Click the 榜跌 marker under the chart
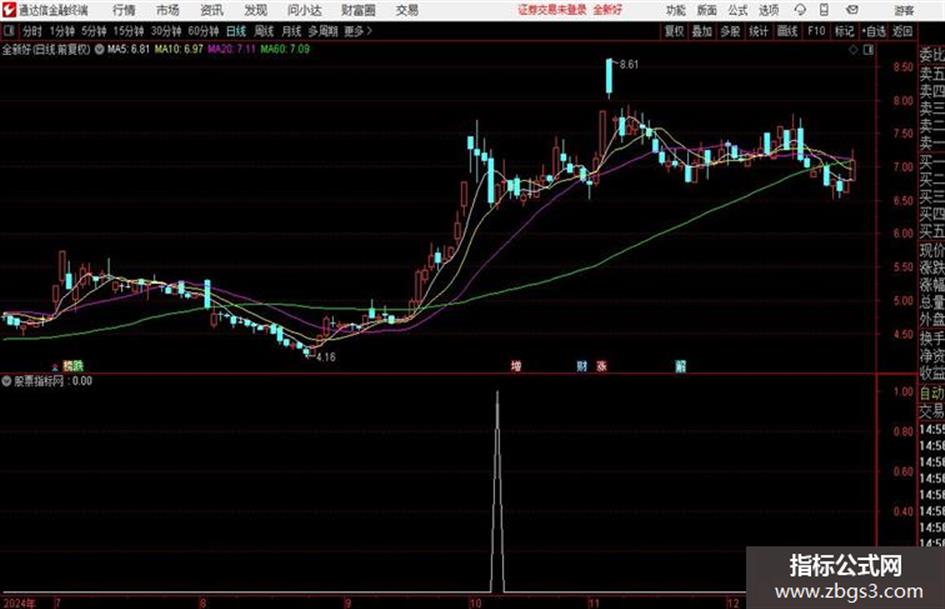This screenshot has width=945, height=609. coord(73,365)
